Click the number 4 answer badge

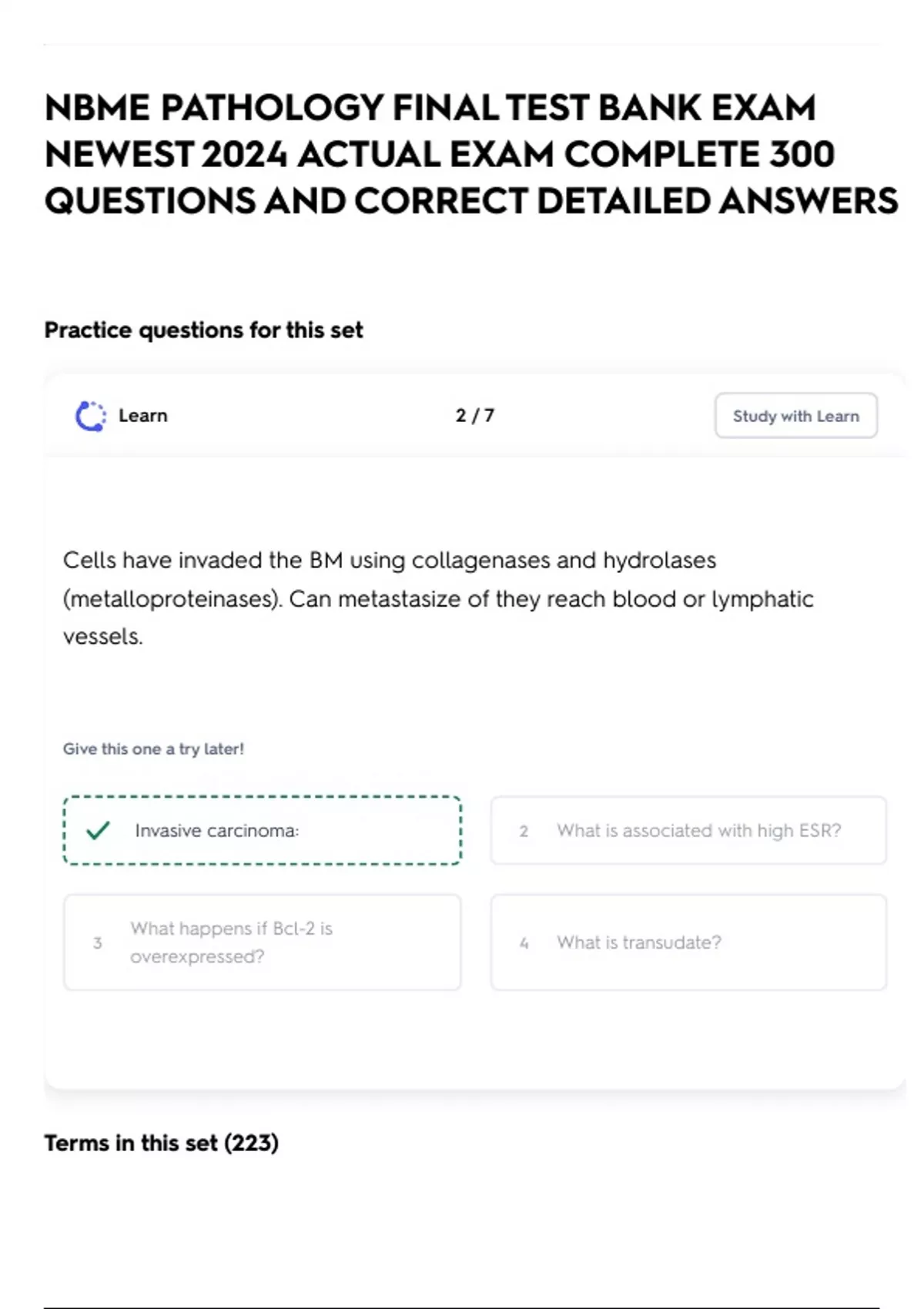524,942
